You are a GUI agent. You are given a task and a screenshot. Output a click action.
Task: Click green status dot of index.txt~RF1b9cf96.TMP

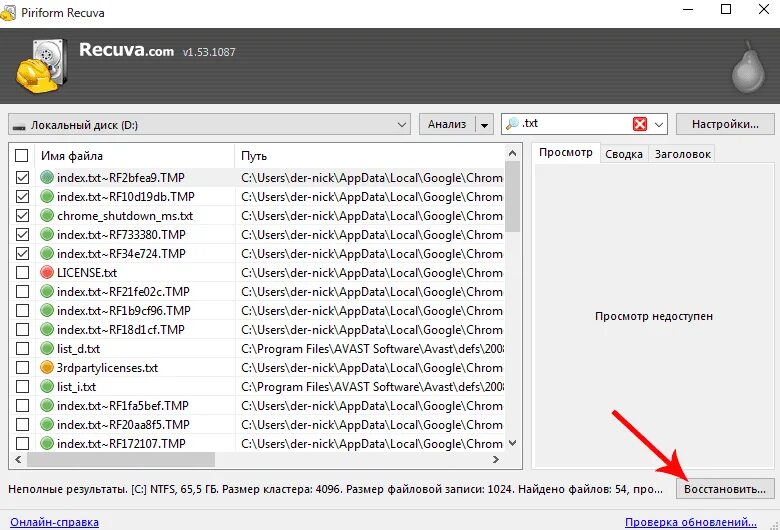pos(47,311)
